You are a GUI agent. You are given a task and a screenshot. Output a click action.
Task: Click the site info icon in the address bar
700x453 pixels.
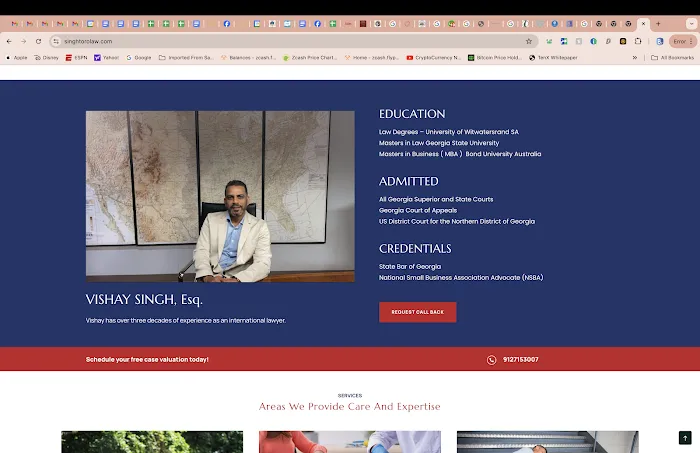(x=53, y=41)
